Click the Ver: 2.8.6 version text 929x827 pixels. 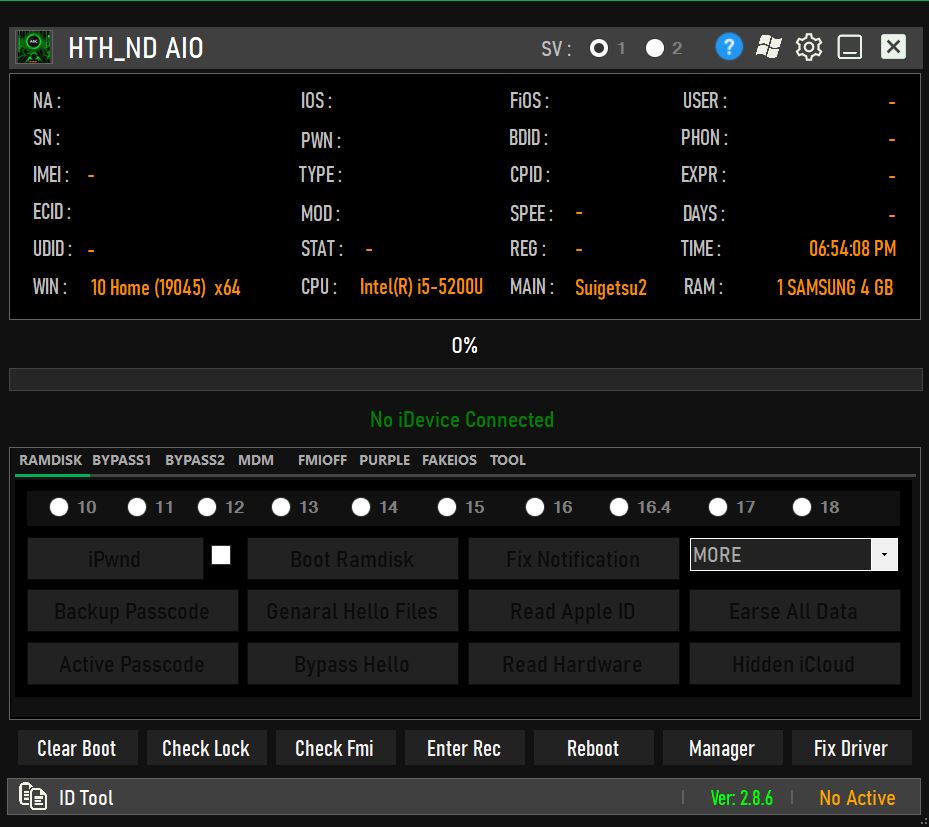[x=741, y=797]
